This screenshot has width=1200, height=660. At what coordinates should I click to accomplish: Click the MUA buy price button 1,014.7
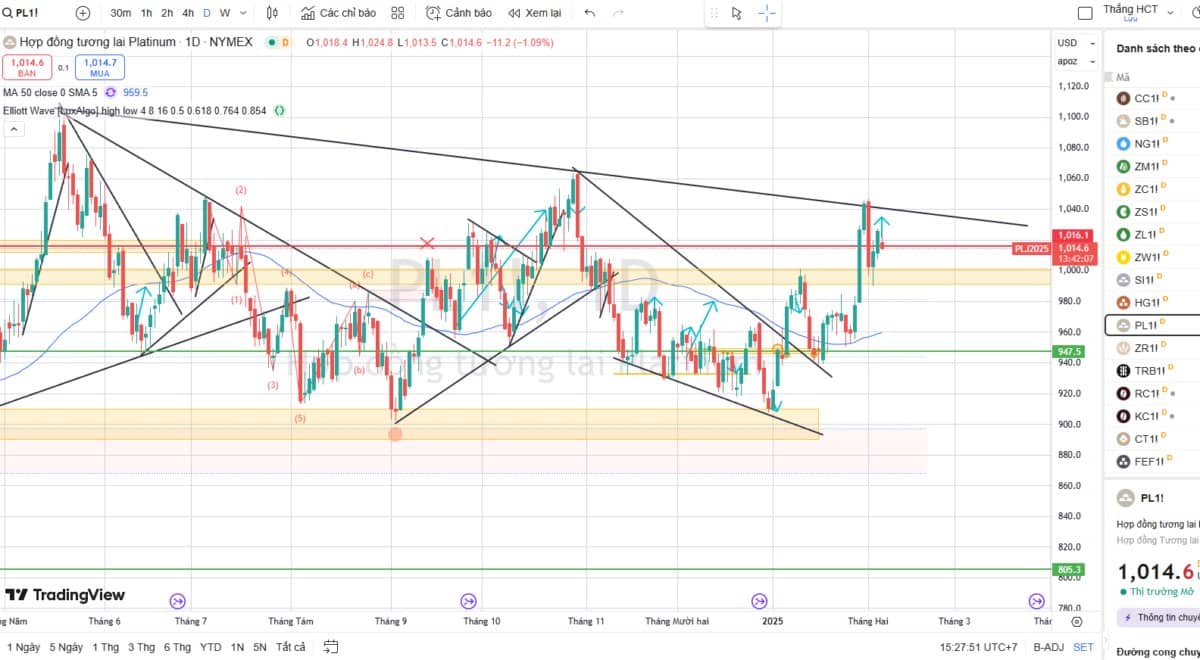point(99,67)
